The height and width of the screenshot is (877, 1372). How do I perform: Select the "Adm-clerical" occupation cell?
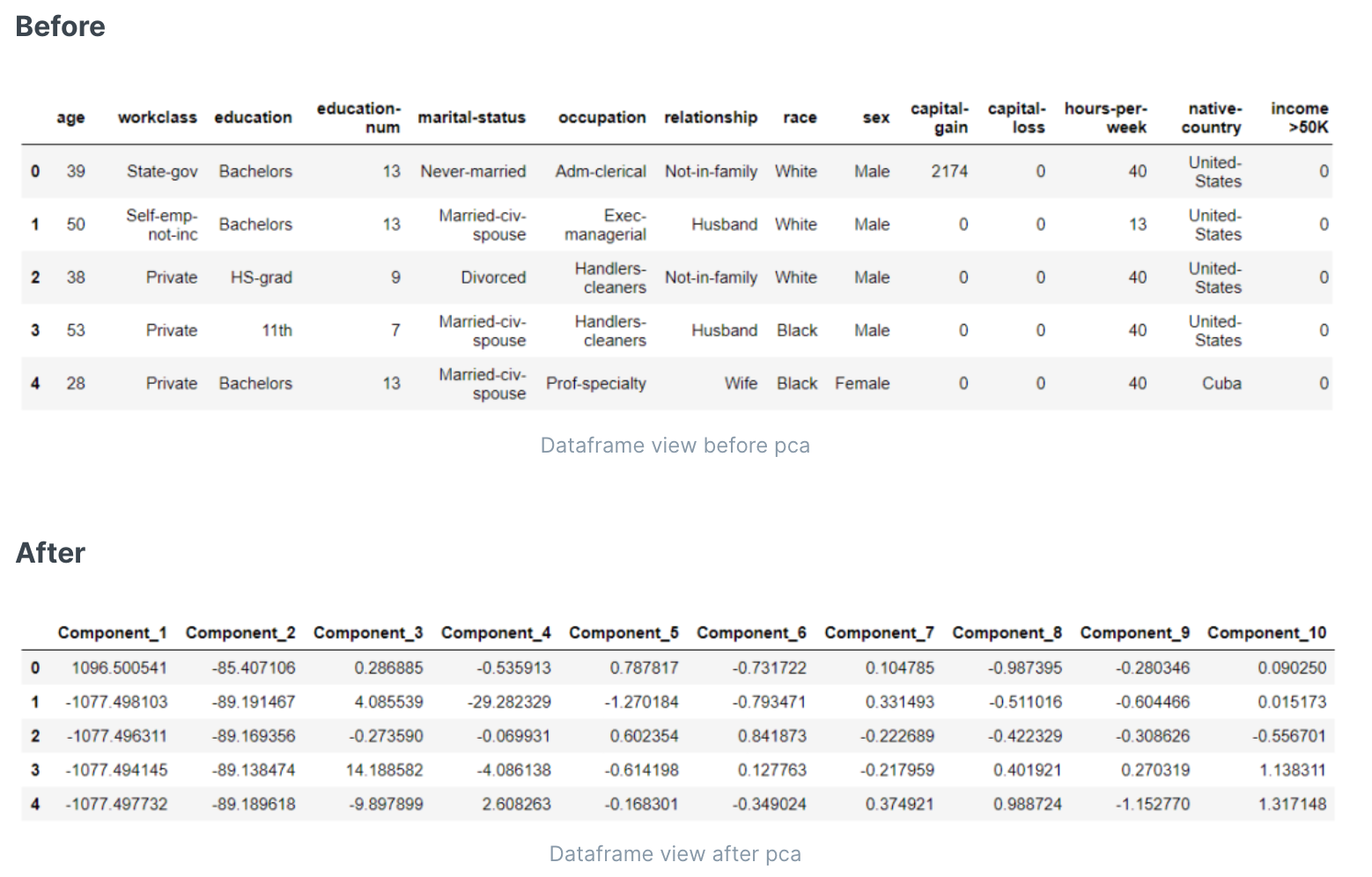click(600, 171)
